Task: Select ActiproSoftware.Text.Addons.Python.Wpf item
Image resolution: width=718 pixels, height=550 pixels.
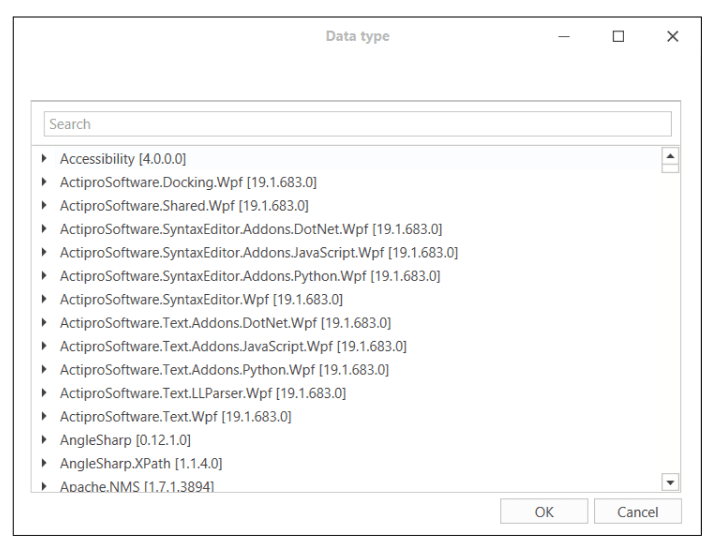Action: tap(224, 369)
